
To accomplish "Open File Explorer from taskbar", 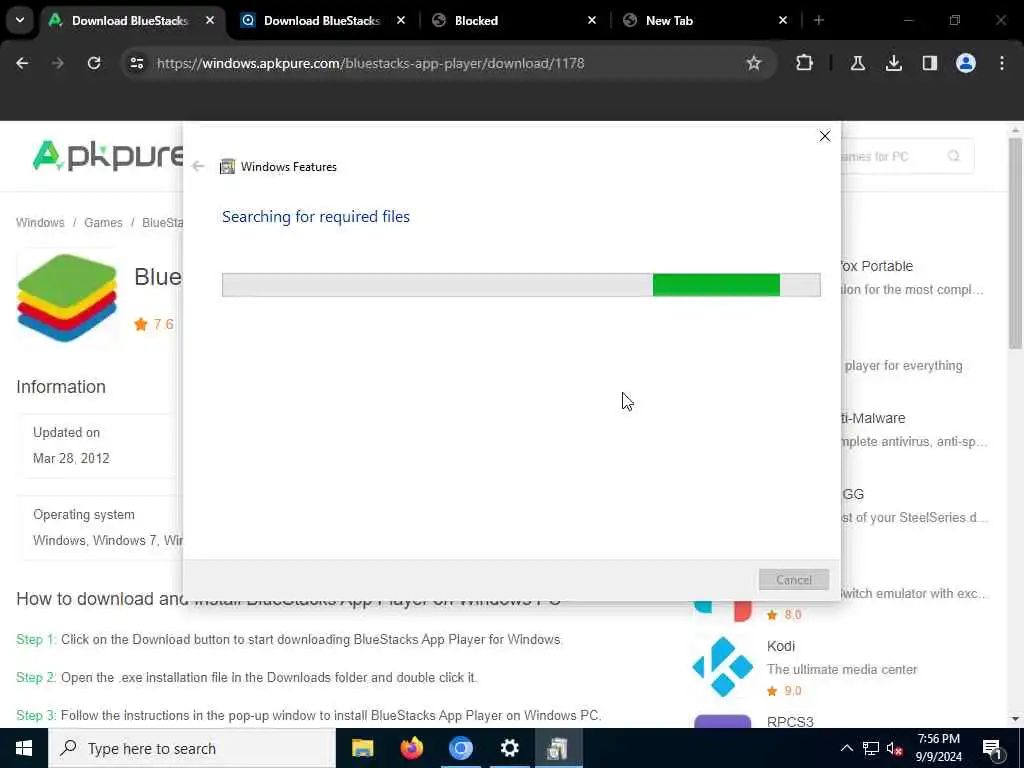I will 362,748.
